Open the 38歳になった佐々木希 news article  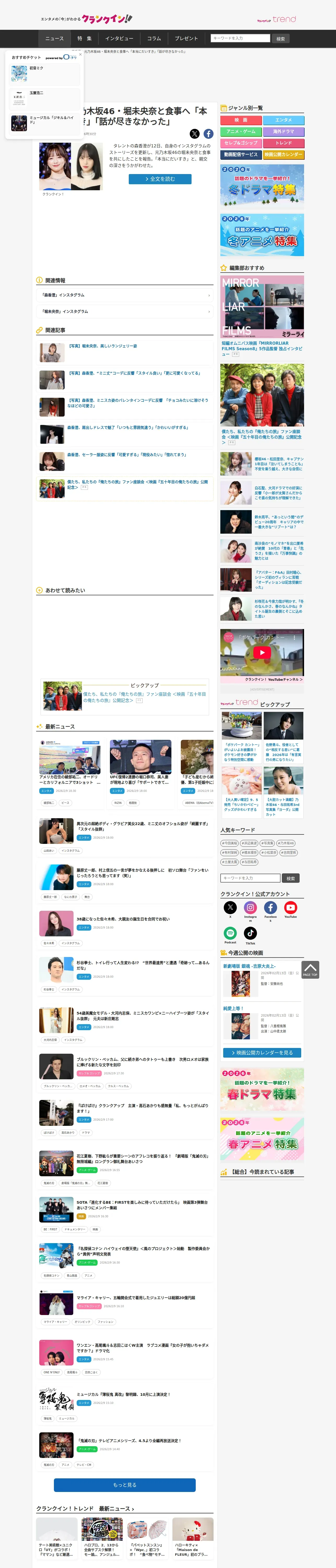(123, 919)
